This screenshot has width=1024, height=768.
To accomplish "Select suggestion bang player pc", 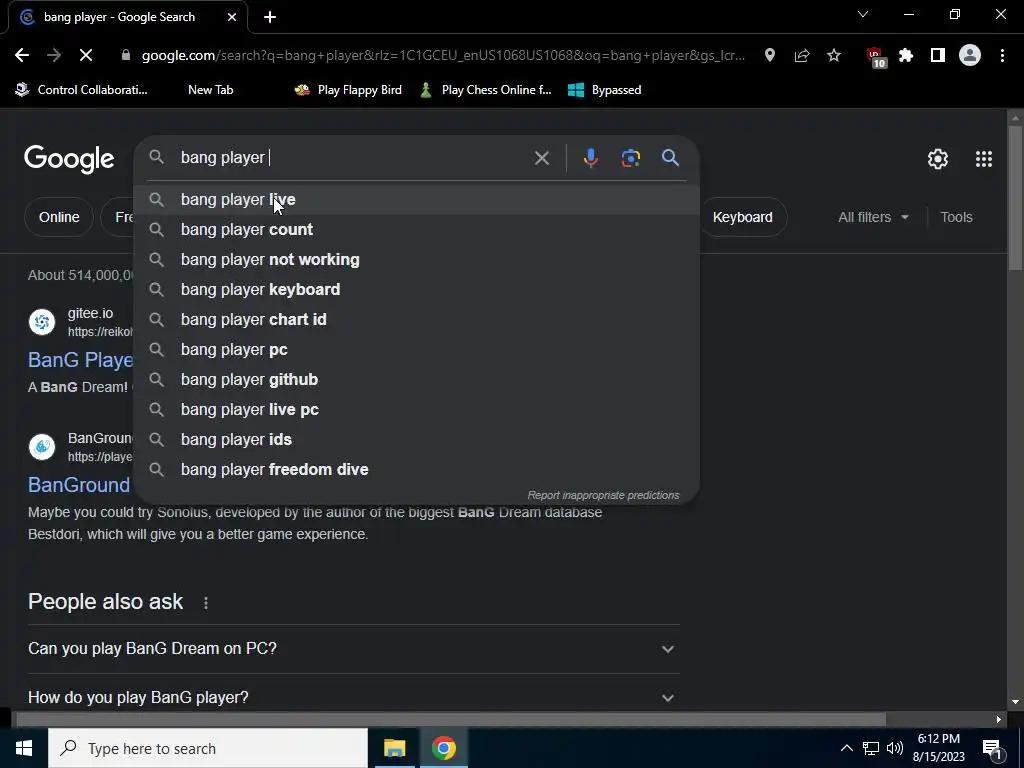I will [x=417, y=350].
